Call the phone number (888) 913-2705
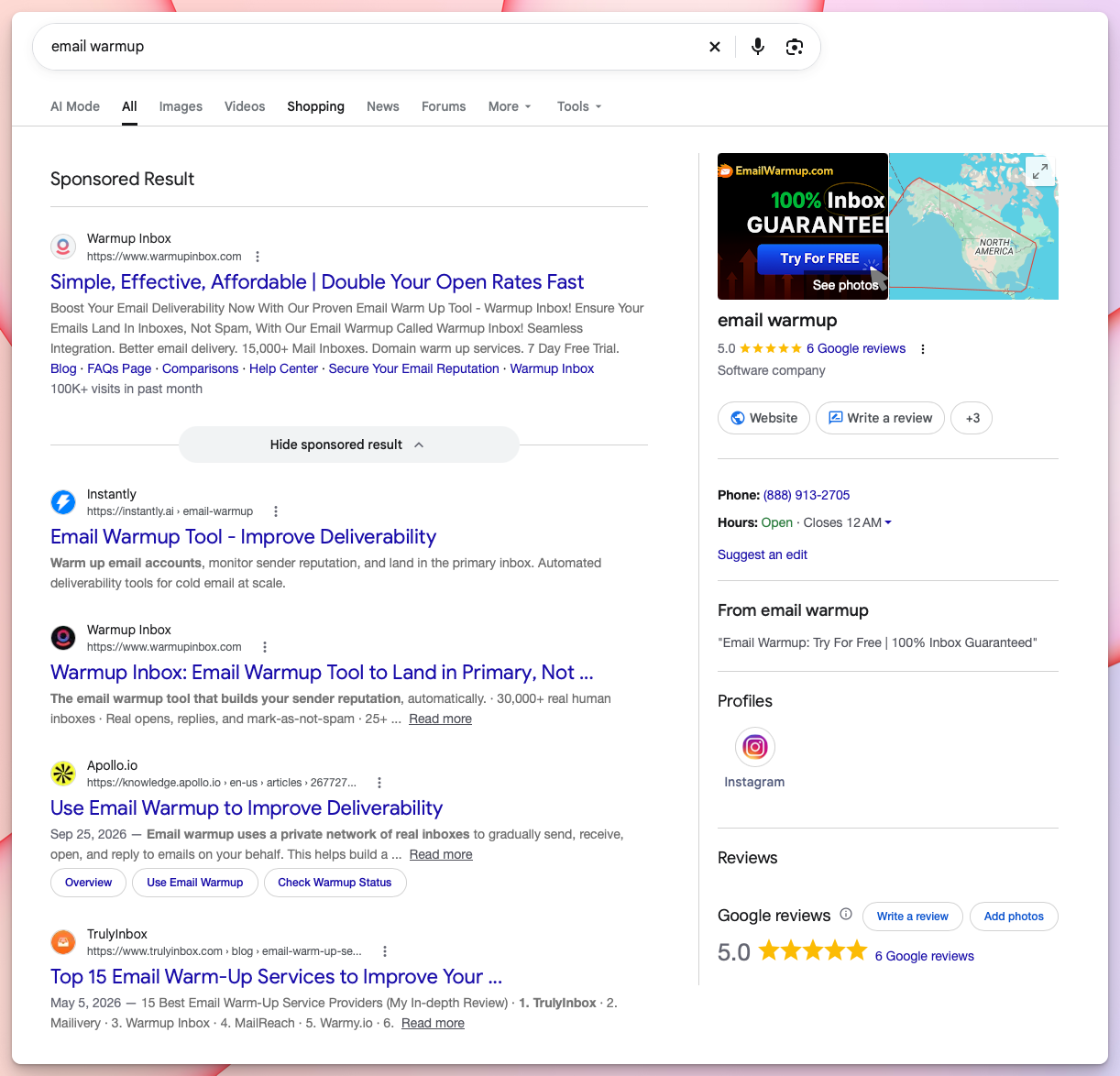 pos(807,495)
